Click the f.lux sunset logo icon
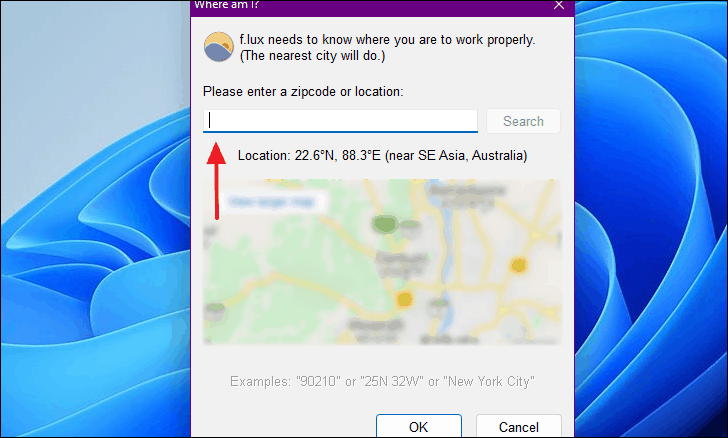Viewport: 728px width, 438px height. pos(219,47)
